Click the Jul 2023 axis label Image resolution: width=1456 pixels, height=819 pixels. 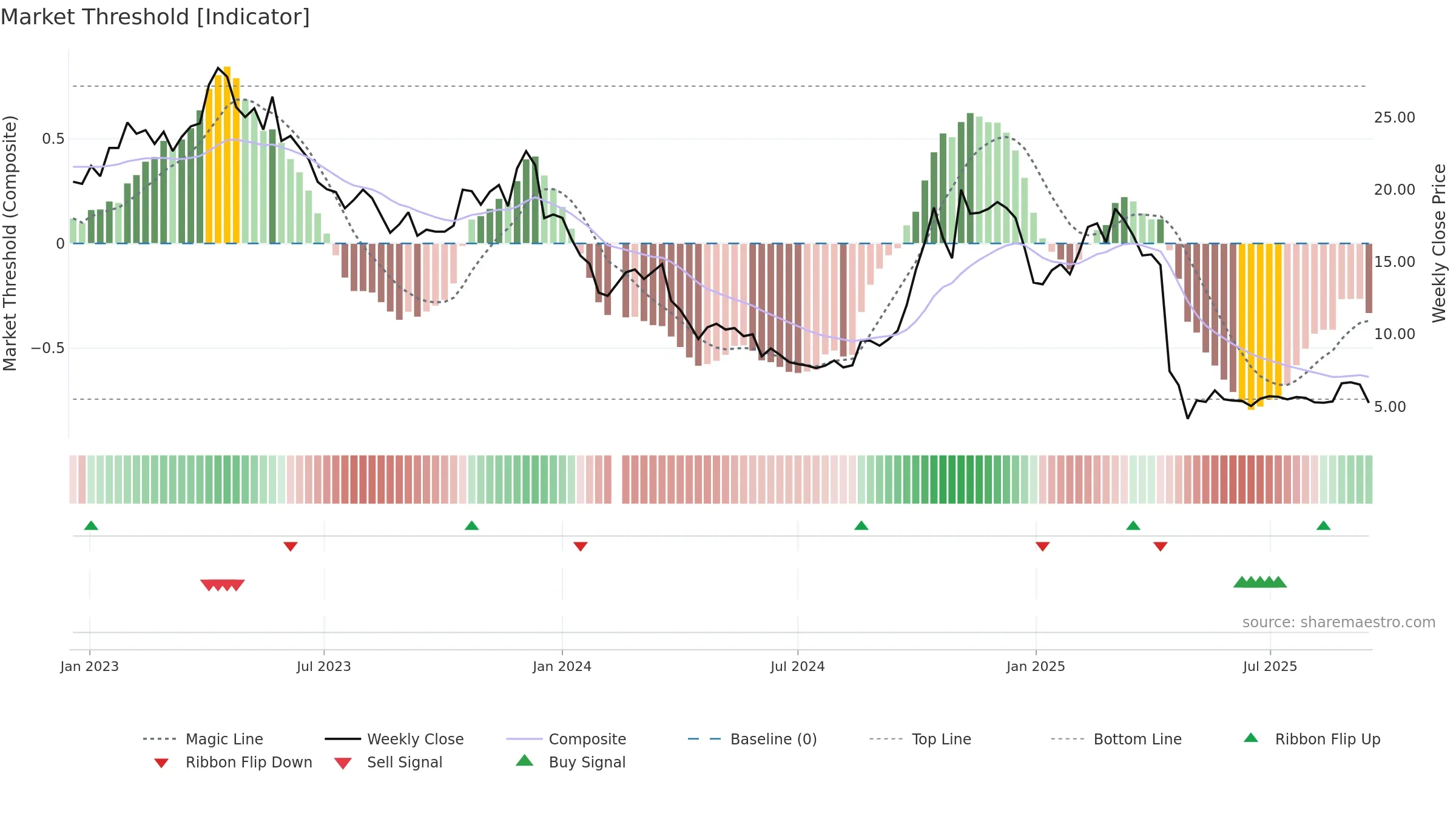[324, 666]
